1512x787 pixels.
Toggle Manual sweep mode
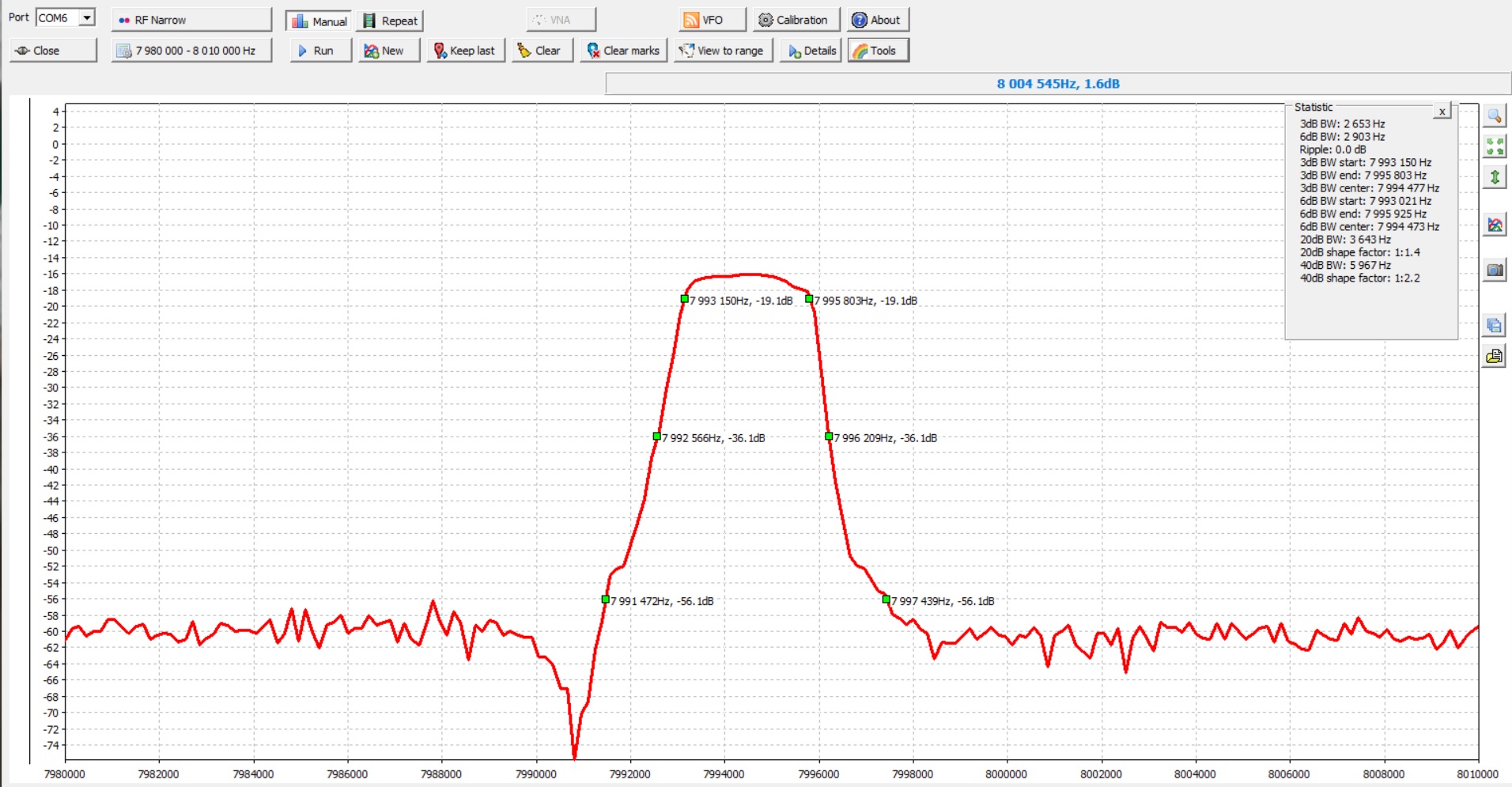[x=319, y=21]
